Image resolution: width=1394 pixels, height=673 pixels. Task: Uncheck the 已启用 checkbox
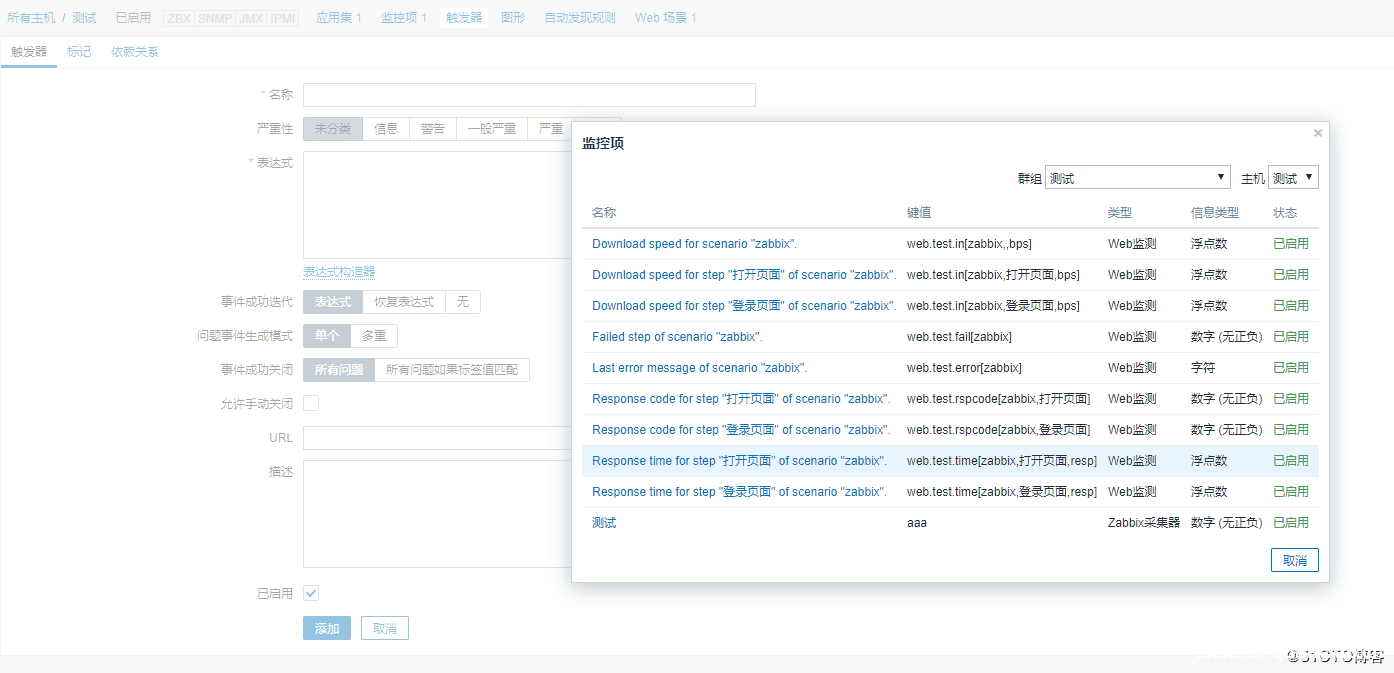(311, 593)
